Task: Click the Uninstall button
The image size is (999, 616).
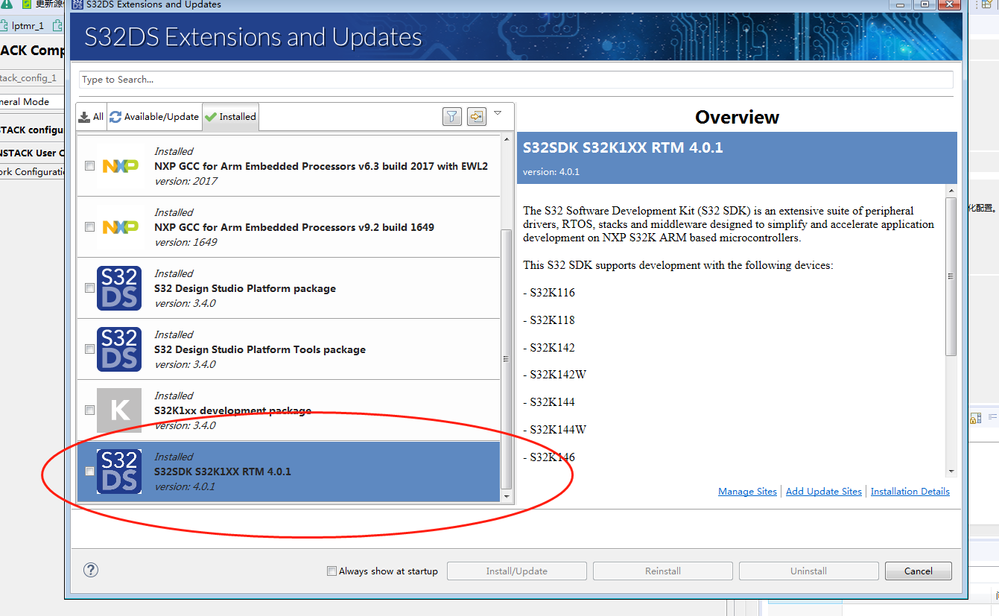Action: [x=809, y=571]
